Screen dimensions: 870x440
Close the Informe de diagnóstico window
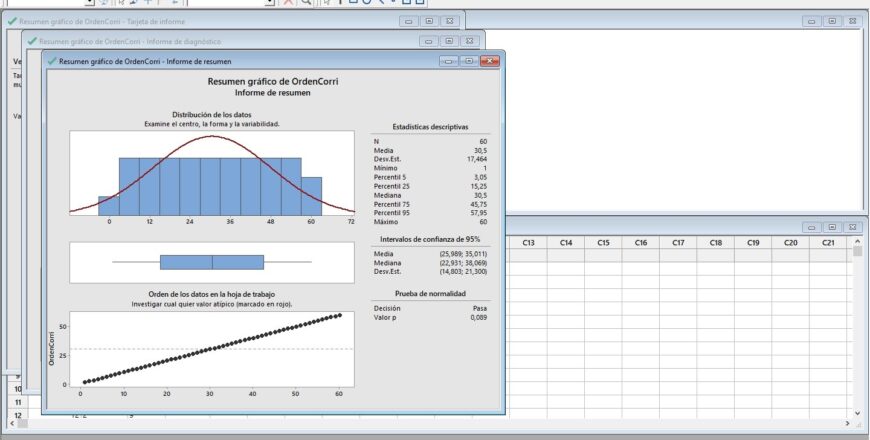pos(469,41)
